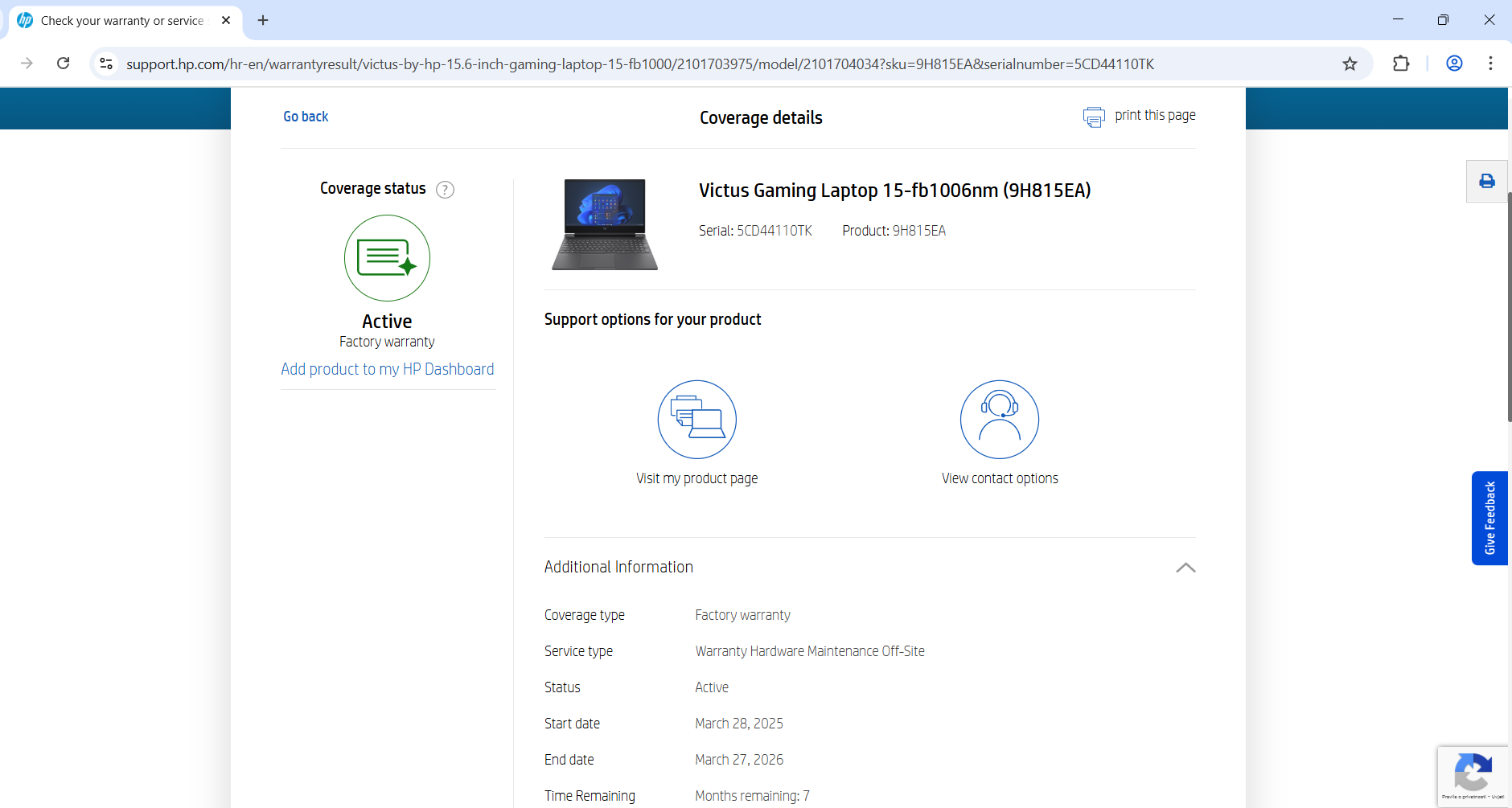Click the page vertical scrollbar
This screenshot has height=808, width=1512.
(1509, 306)
